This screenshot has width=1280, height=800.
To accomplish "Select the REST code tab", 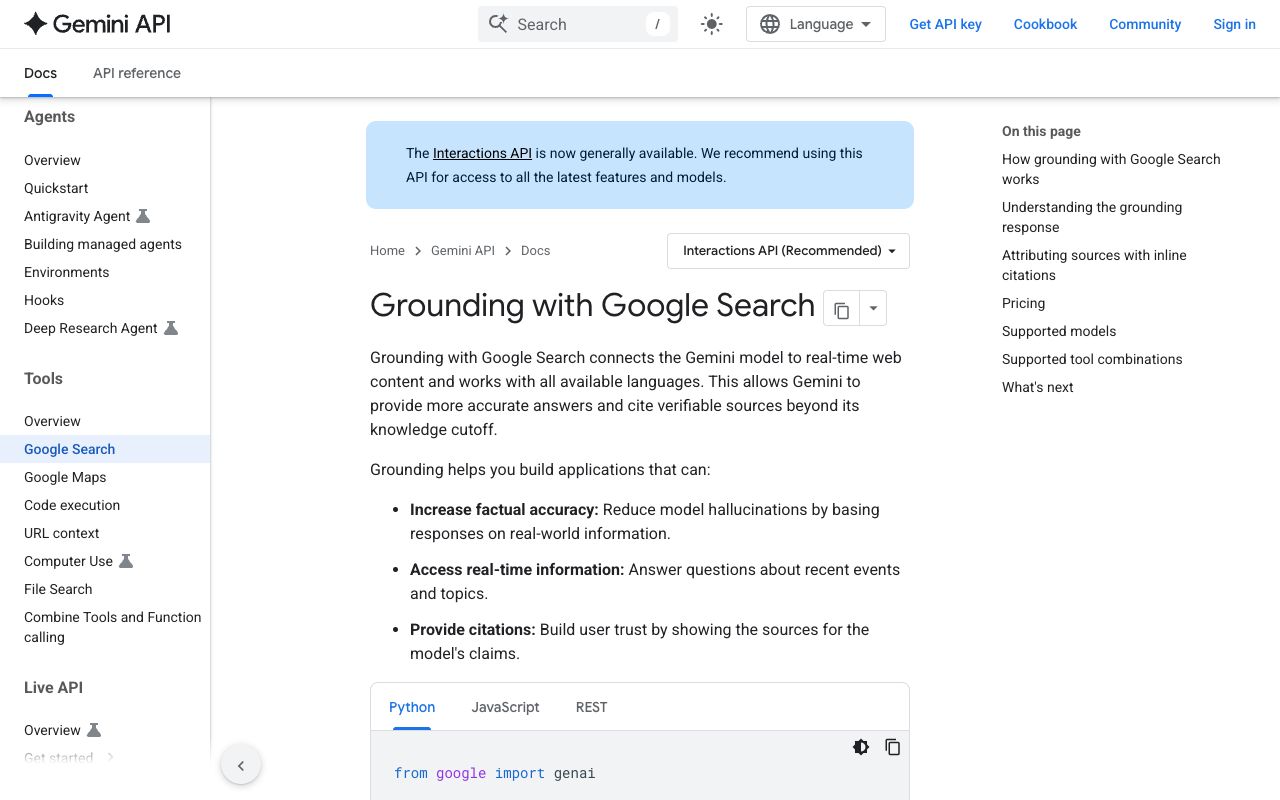I will point(592,707).
